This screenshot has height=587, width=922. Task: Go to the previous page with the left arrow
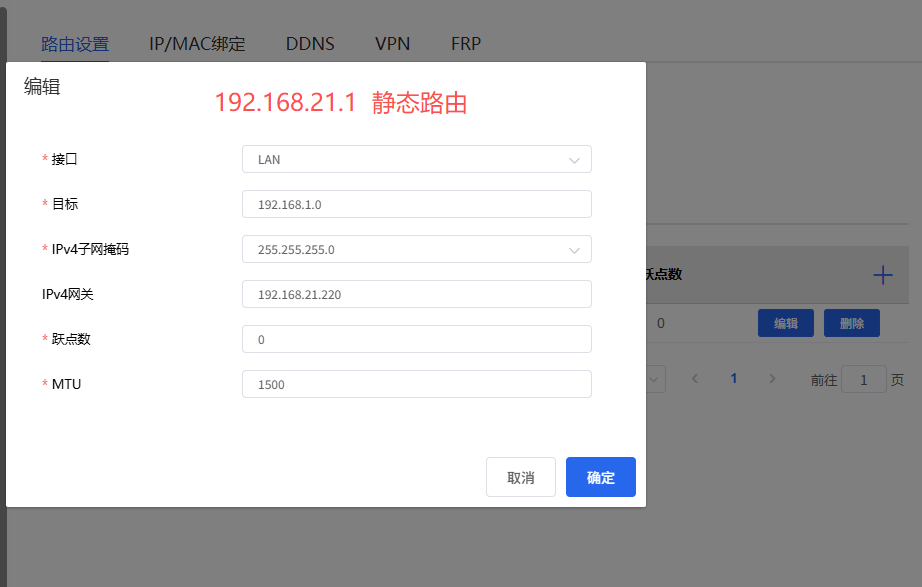[695, 379]
